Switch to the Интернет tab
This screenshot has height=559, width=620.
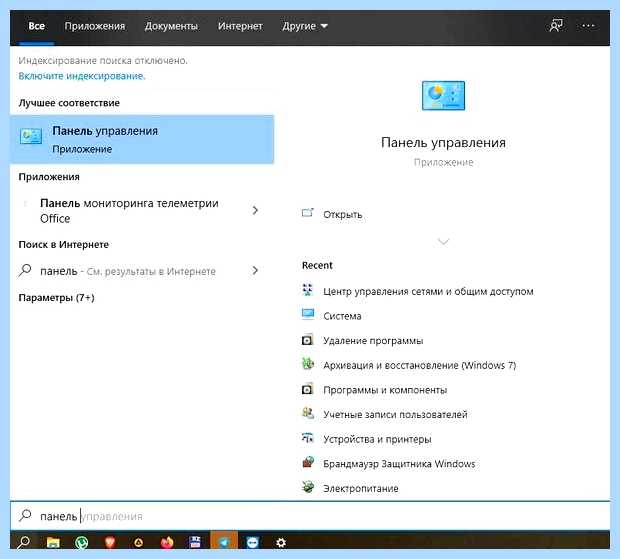(240, 26)
